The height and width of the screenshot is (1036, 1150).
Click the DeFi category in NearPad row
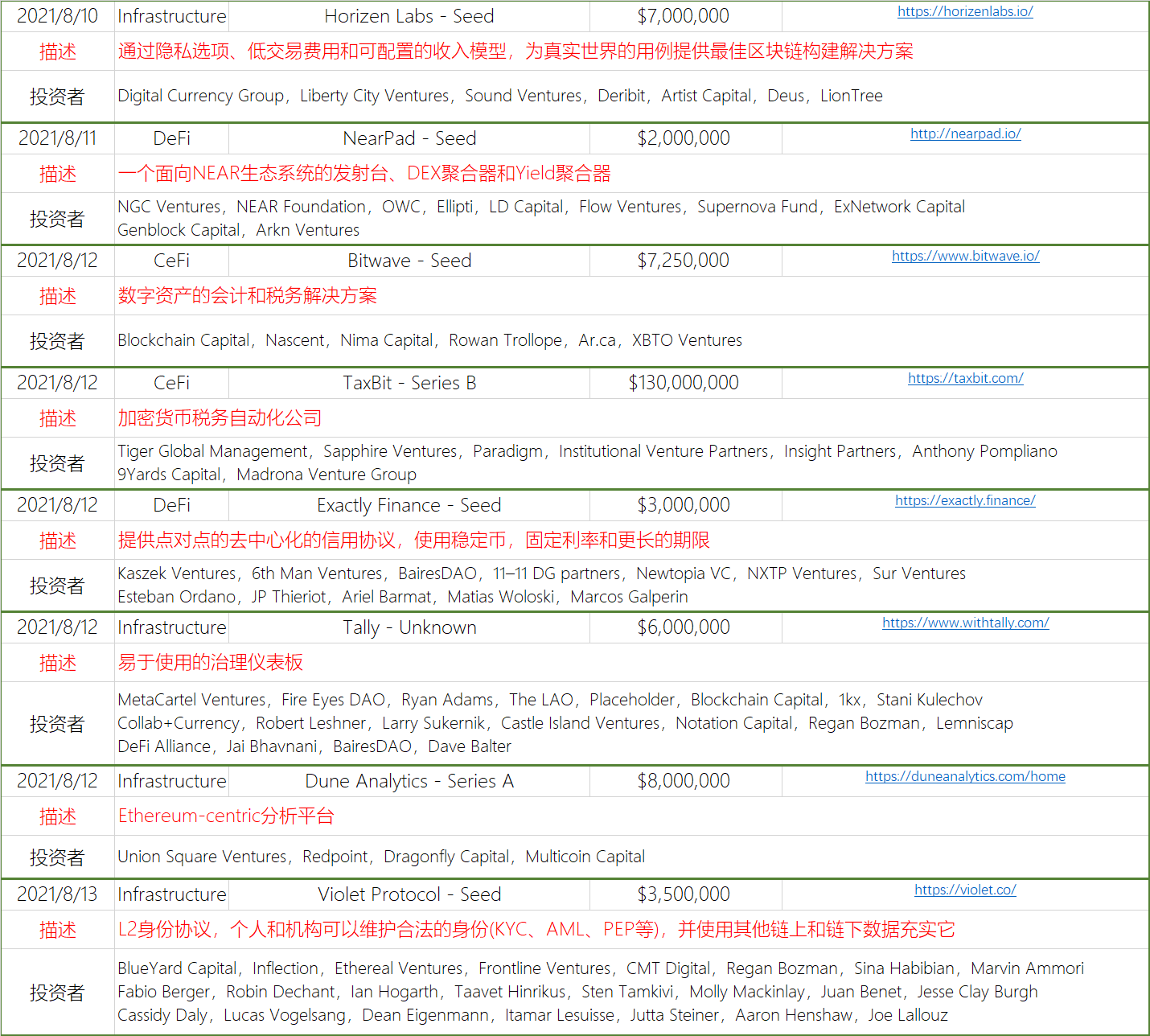coord(172,138)
